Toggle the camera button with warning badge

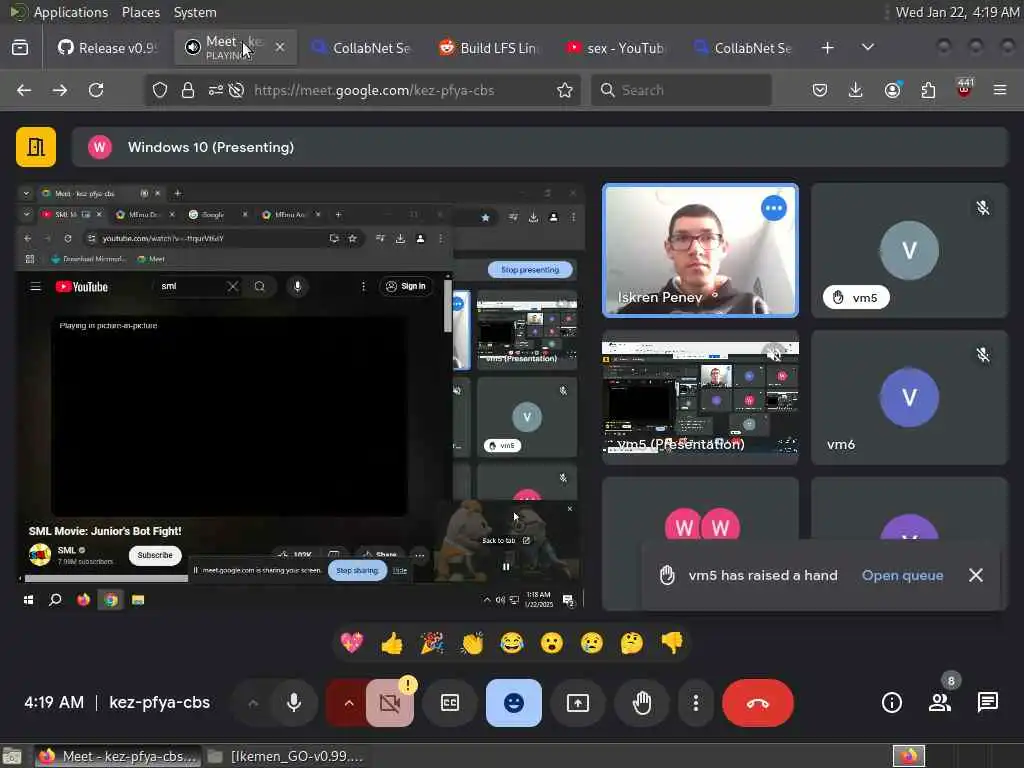click(x=390, y=703)
